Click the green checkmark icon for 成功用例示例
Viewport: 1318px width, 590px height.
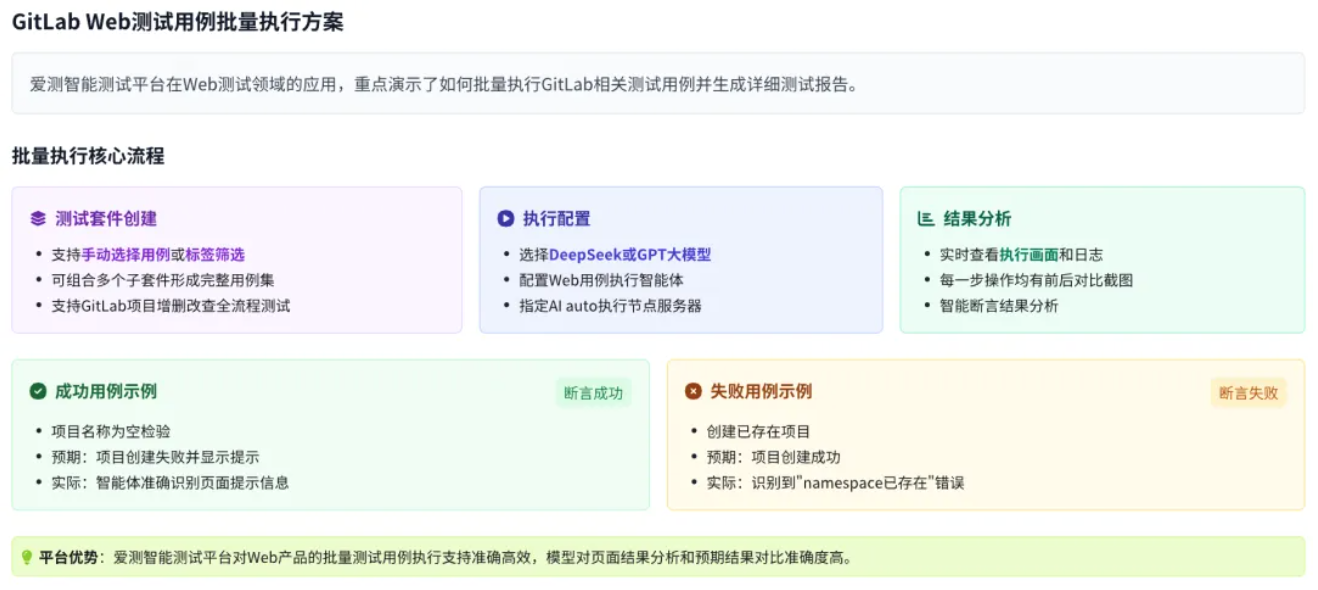point(38,391)
